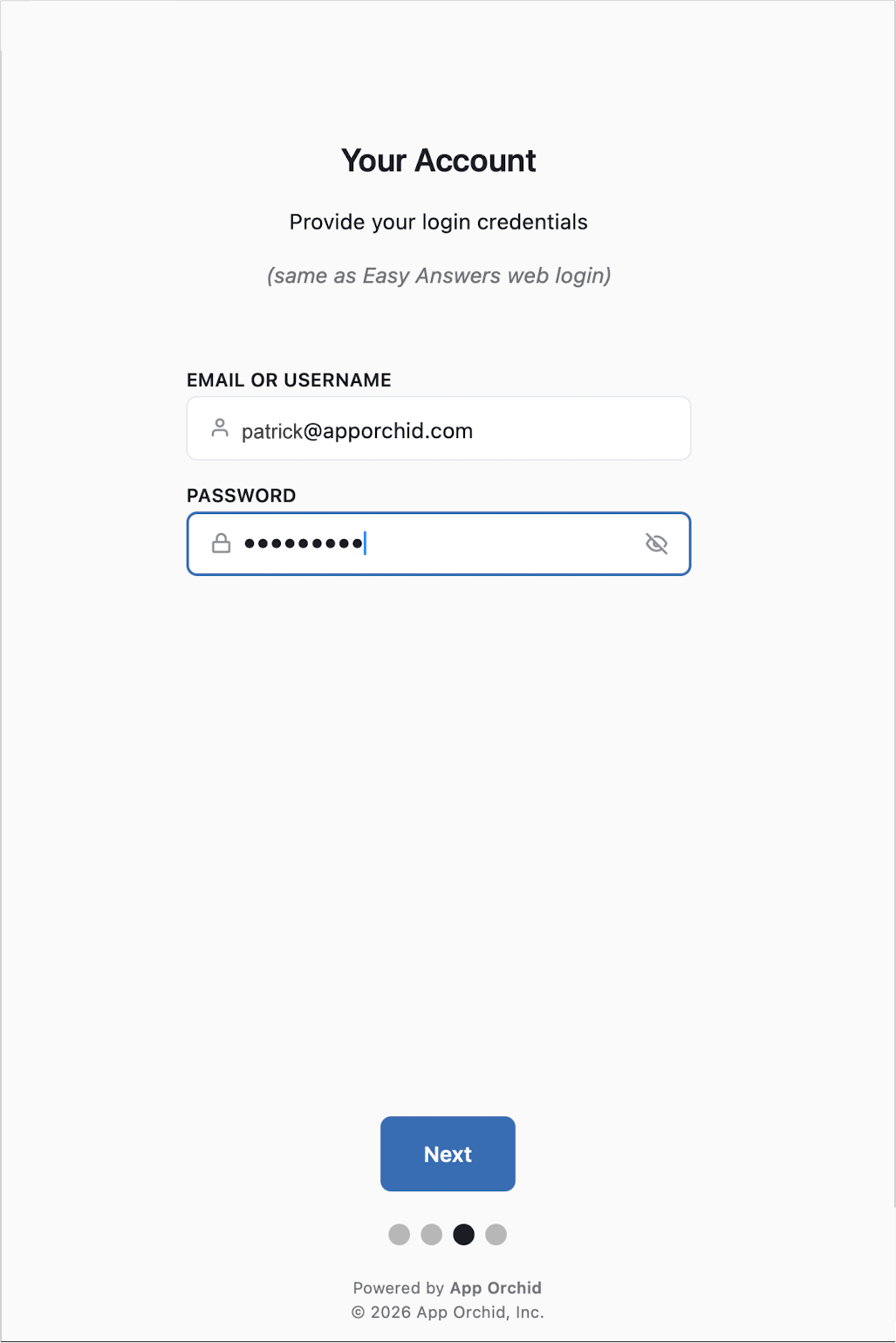Jump to the second step pagination dot

(x=432, y=1234)
